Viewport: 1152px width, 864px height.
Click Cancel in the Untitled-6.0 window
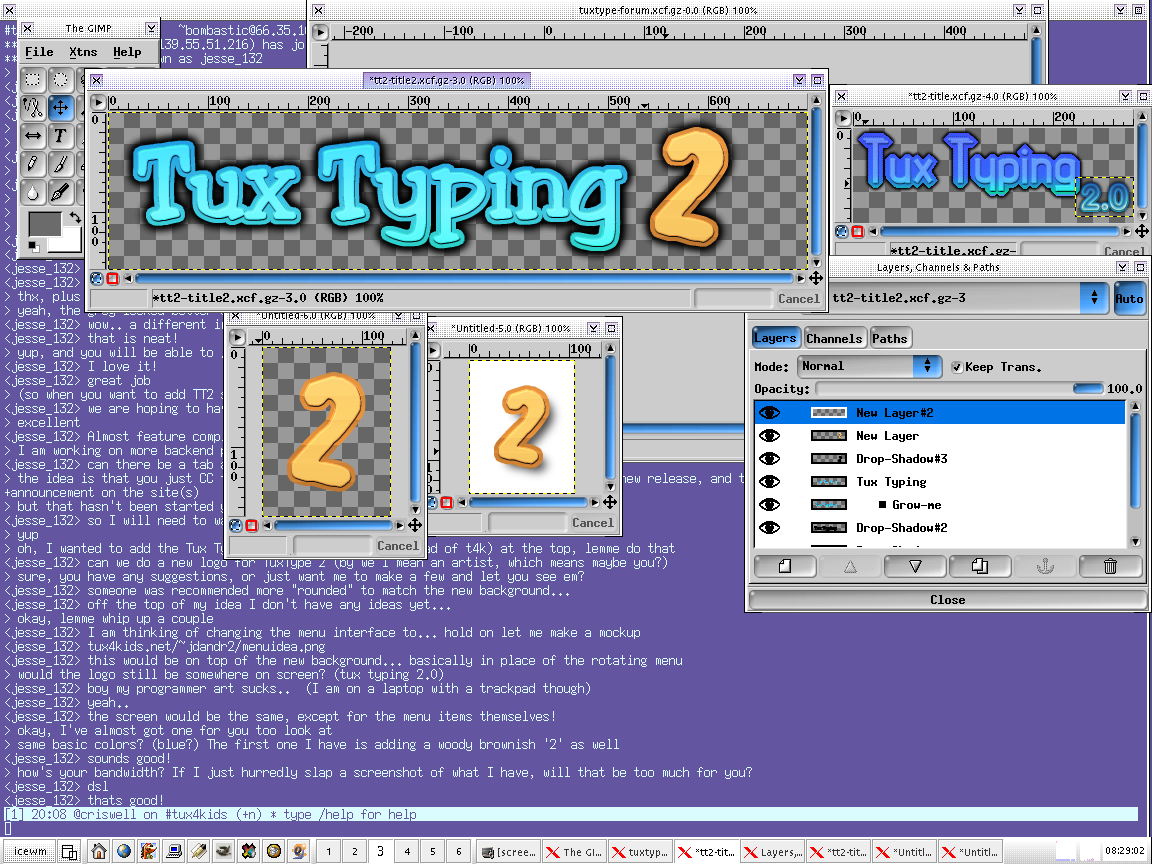pos(397,546)
